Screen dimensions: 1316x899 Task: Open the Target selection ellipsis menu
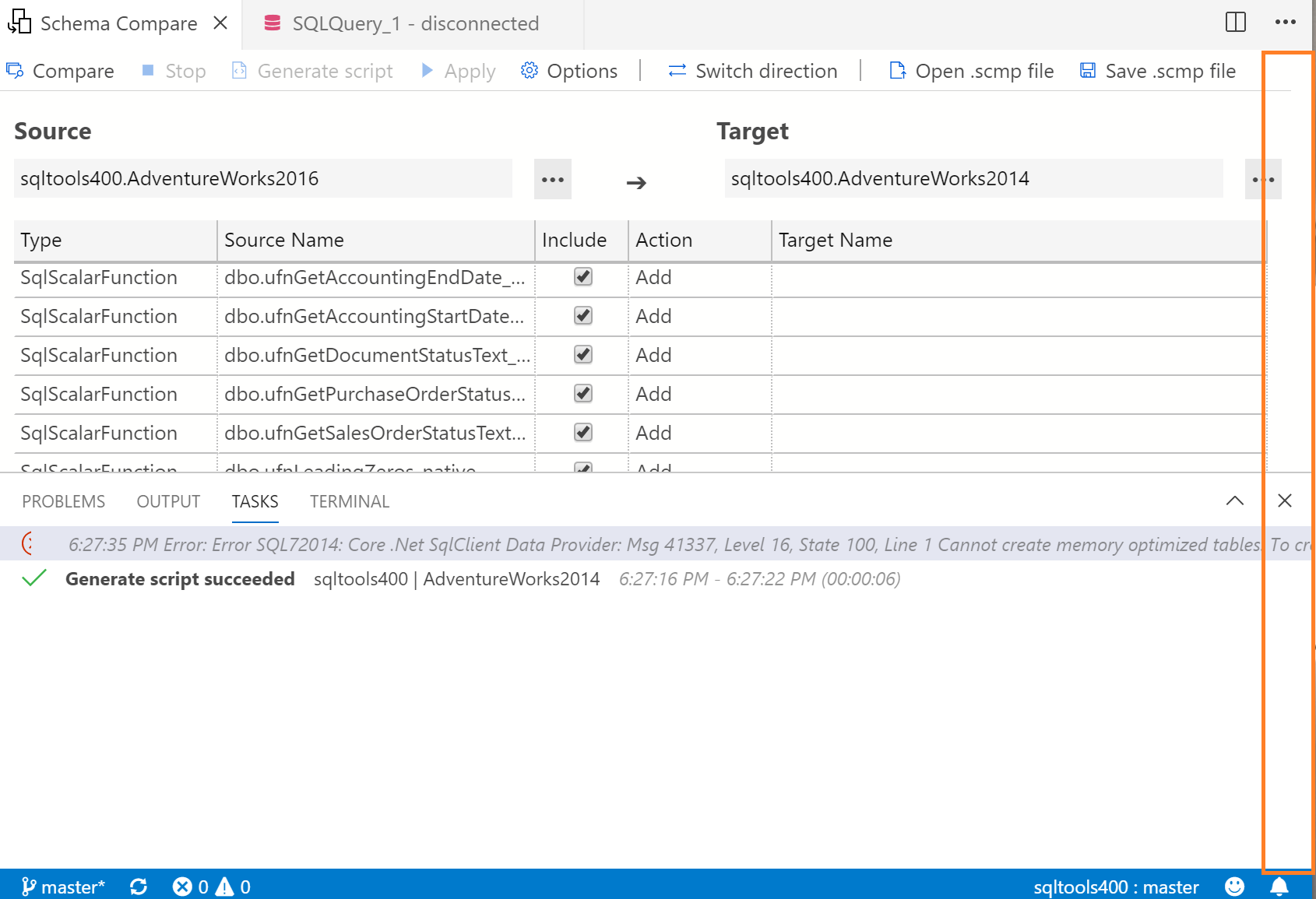click(x=1263, y=179)
